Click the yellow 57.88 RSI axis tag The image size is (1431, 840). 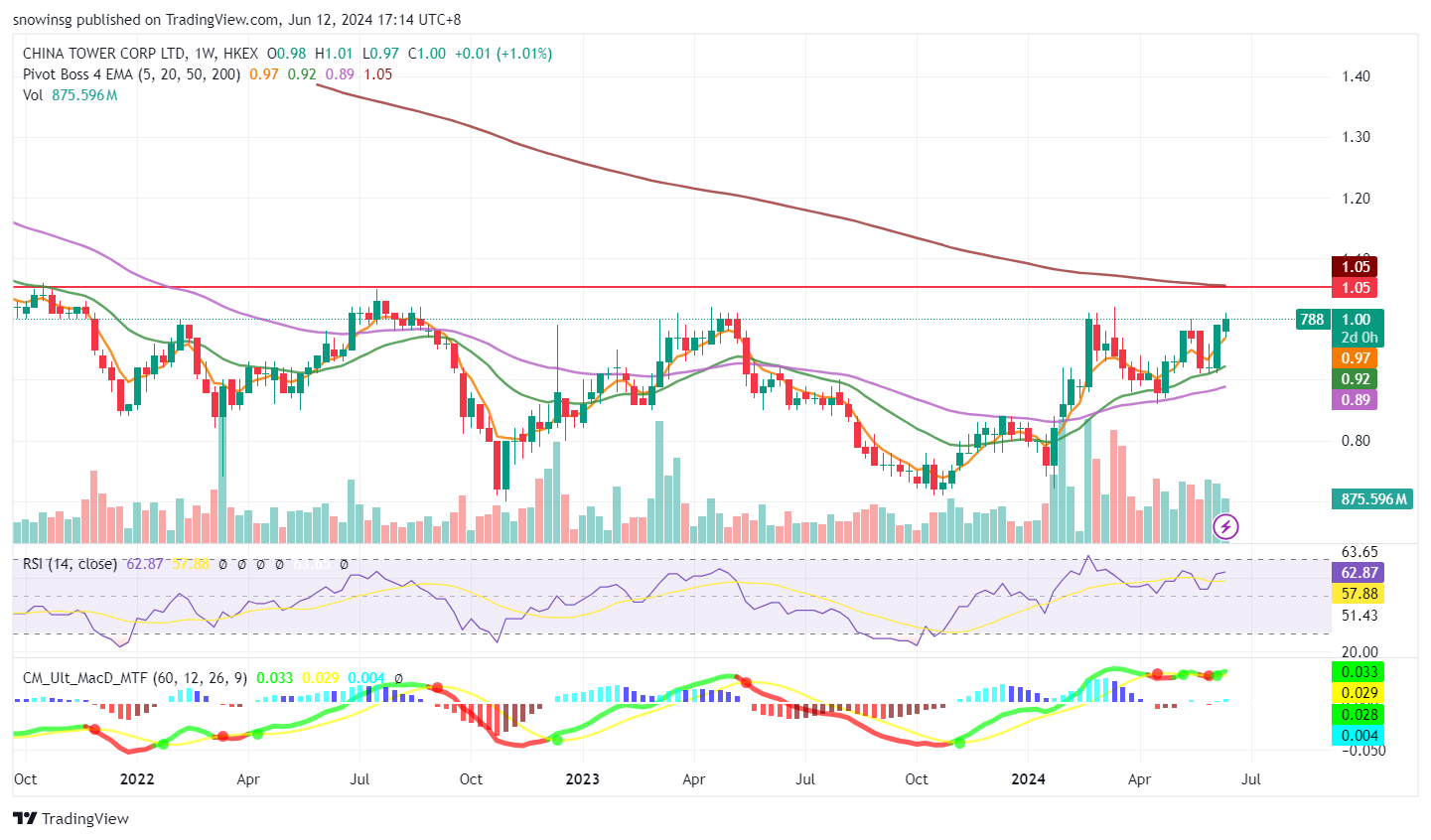[x=1359, y=594]
